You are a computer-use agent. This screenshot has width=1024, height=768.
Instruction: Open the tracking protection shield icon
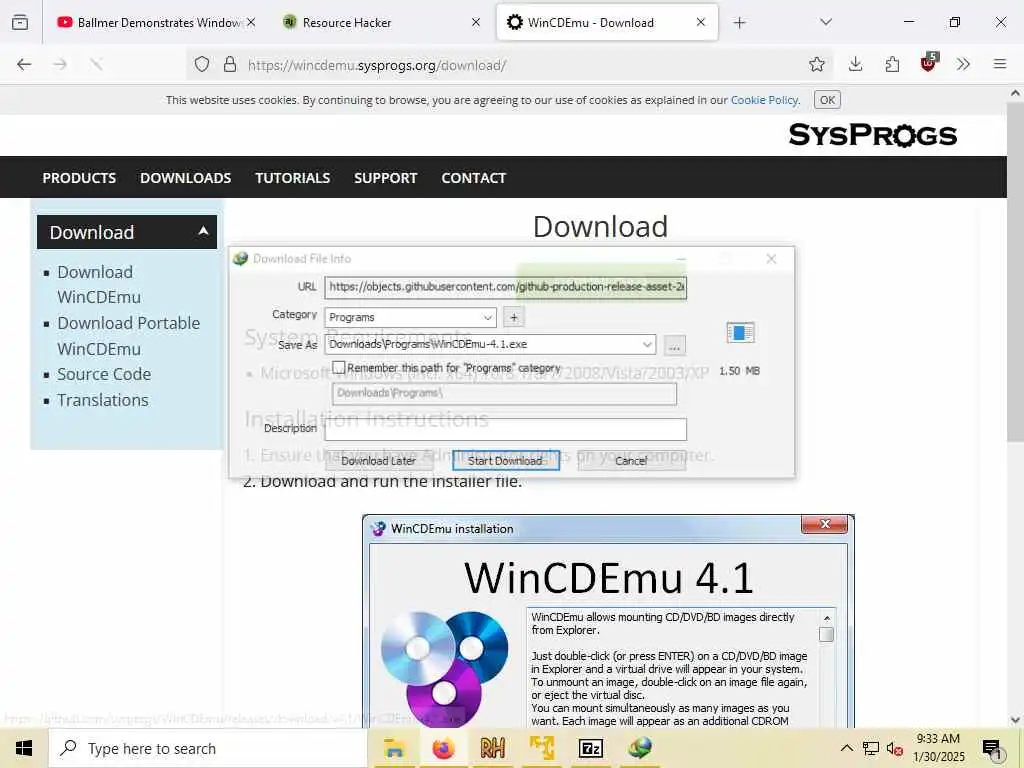[x=202, y=64]
